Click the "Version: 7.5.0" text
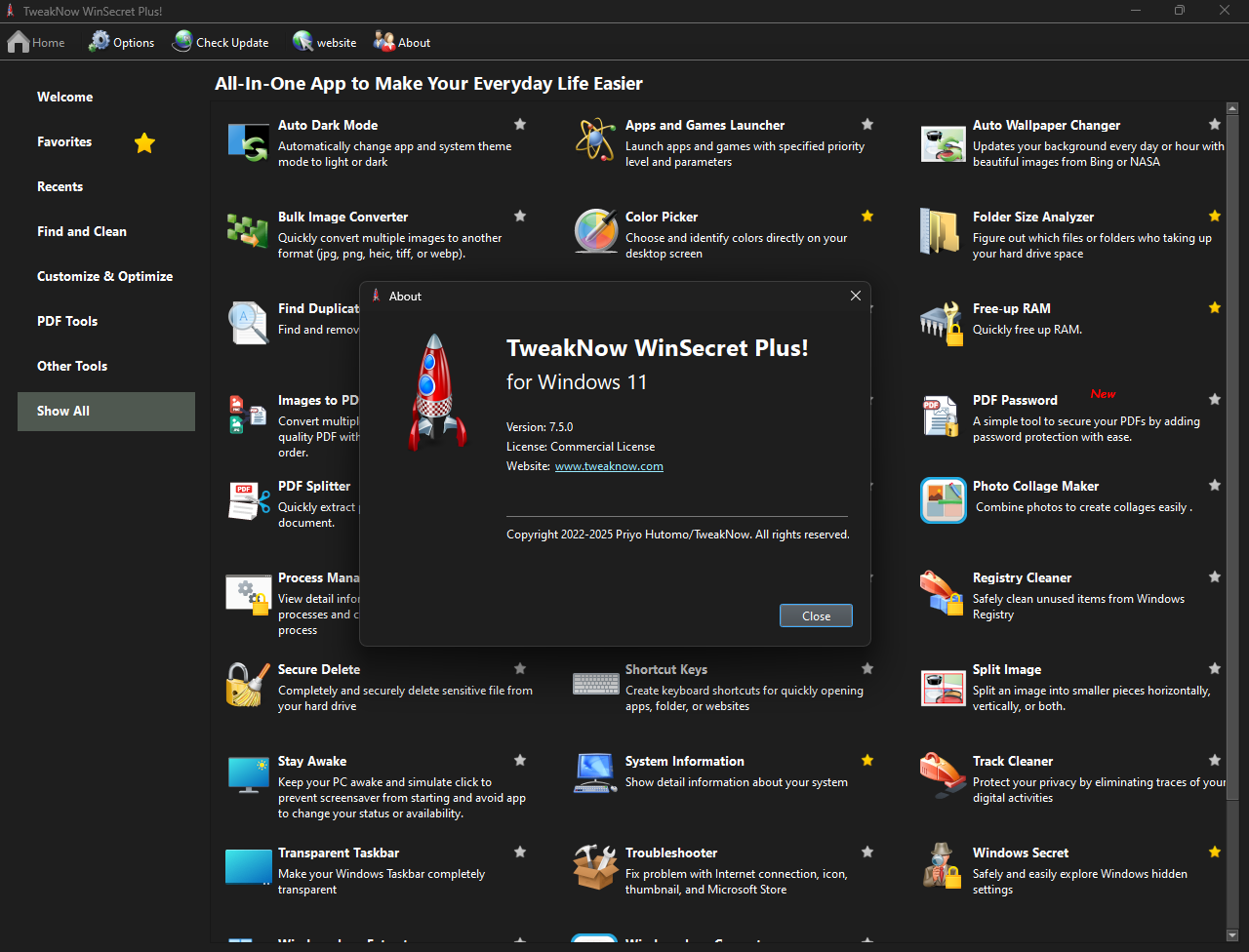This screenshot has width=1249, height=952. click(x=540, y=427)
